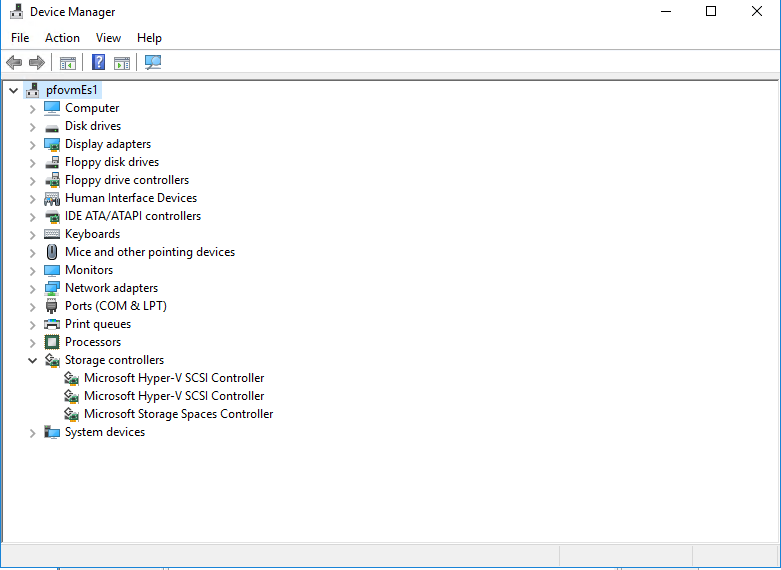The width and height of the screenshot is (781, 570).
Task: Open the File menu
Action: (20, 38)
